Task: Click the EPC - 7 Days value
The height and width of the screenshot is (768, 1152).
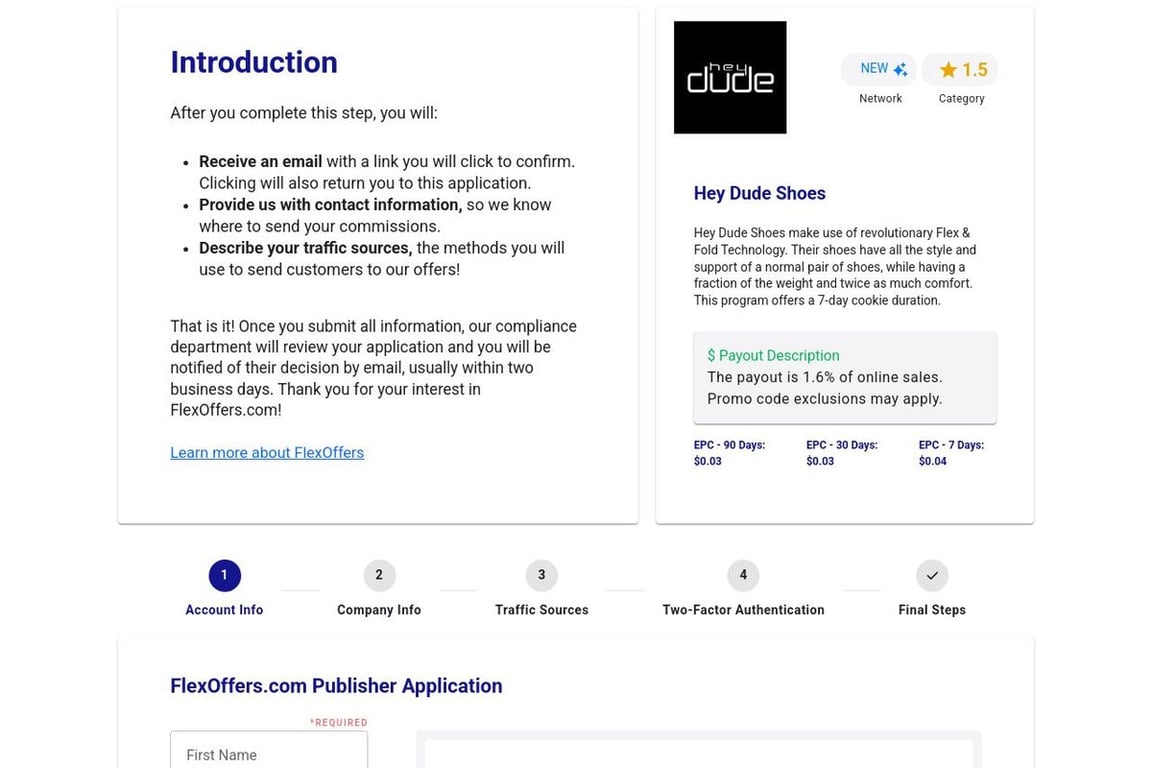Action: point(932,462)
